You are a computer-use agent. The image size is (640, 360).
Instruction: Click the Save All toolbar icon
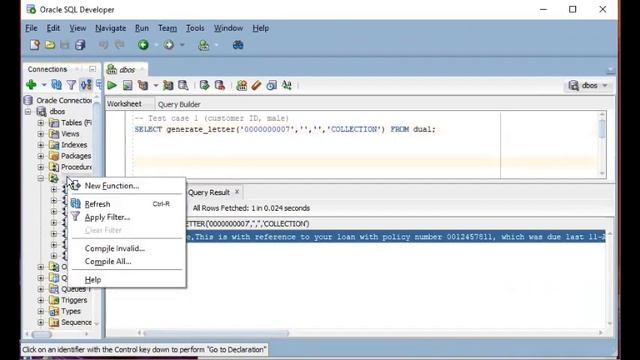(x=80, y=45)
